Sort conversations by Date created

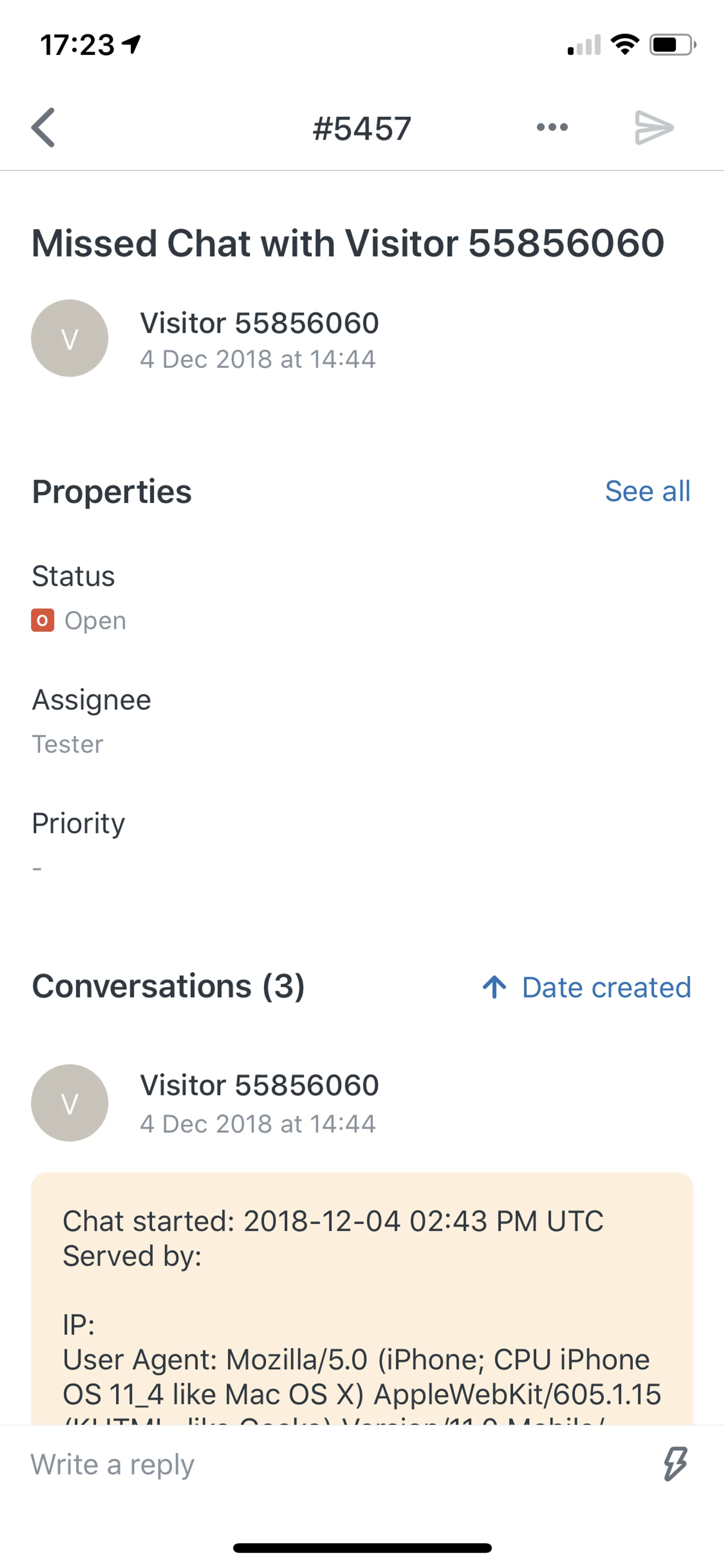(x=606, y=987)
